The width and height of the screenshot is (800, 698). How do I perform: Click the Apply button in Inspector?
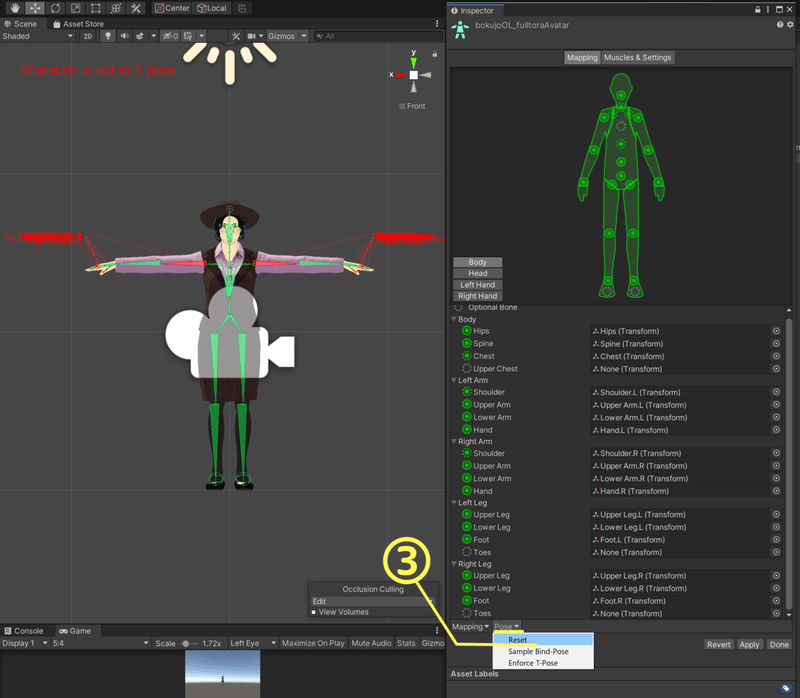coord(749,645)
